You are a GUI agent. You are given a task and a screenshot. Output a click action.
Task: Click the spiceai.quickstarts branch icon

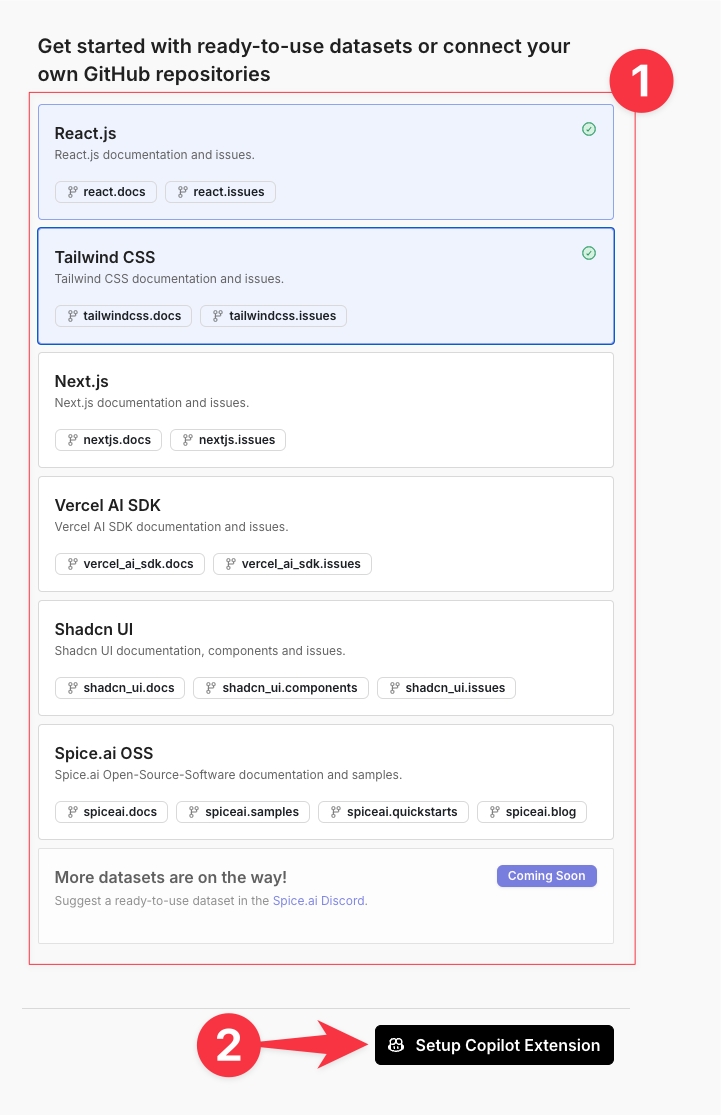(336, 812)
